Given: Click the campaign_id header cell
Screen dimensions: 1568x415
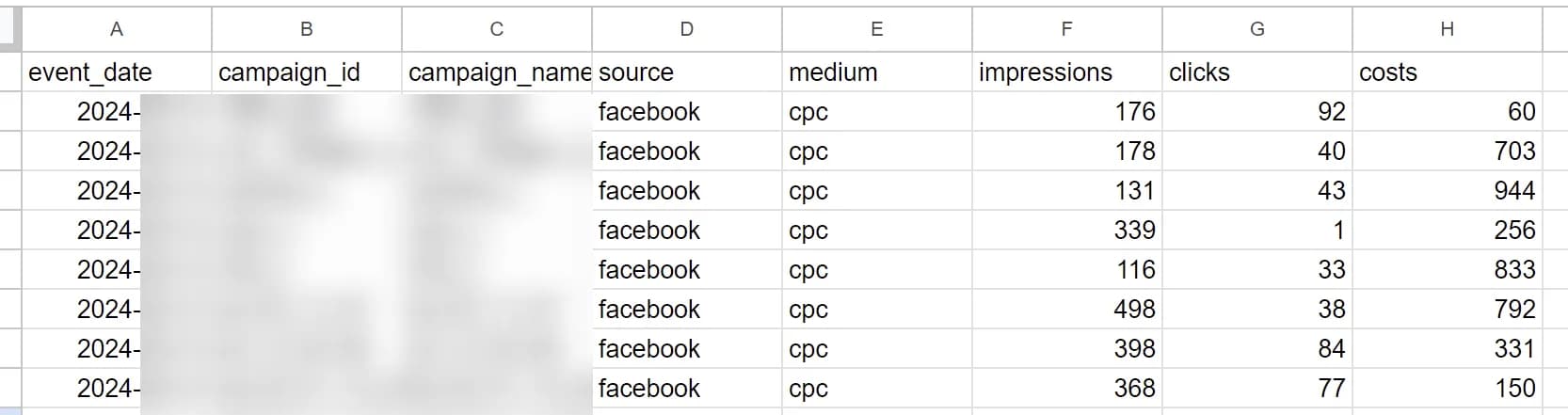Looking at the screenshot, I should pyautogui.click(x=307, y=72).
